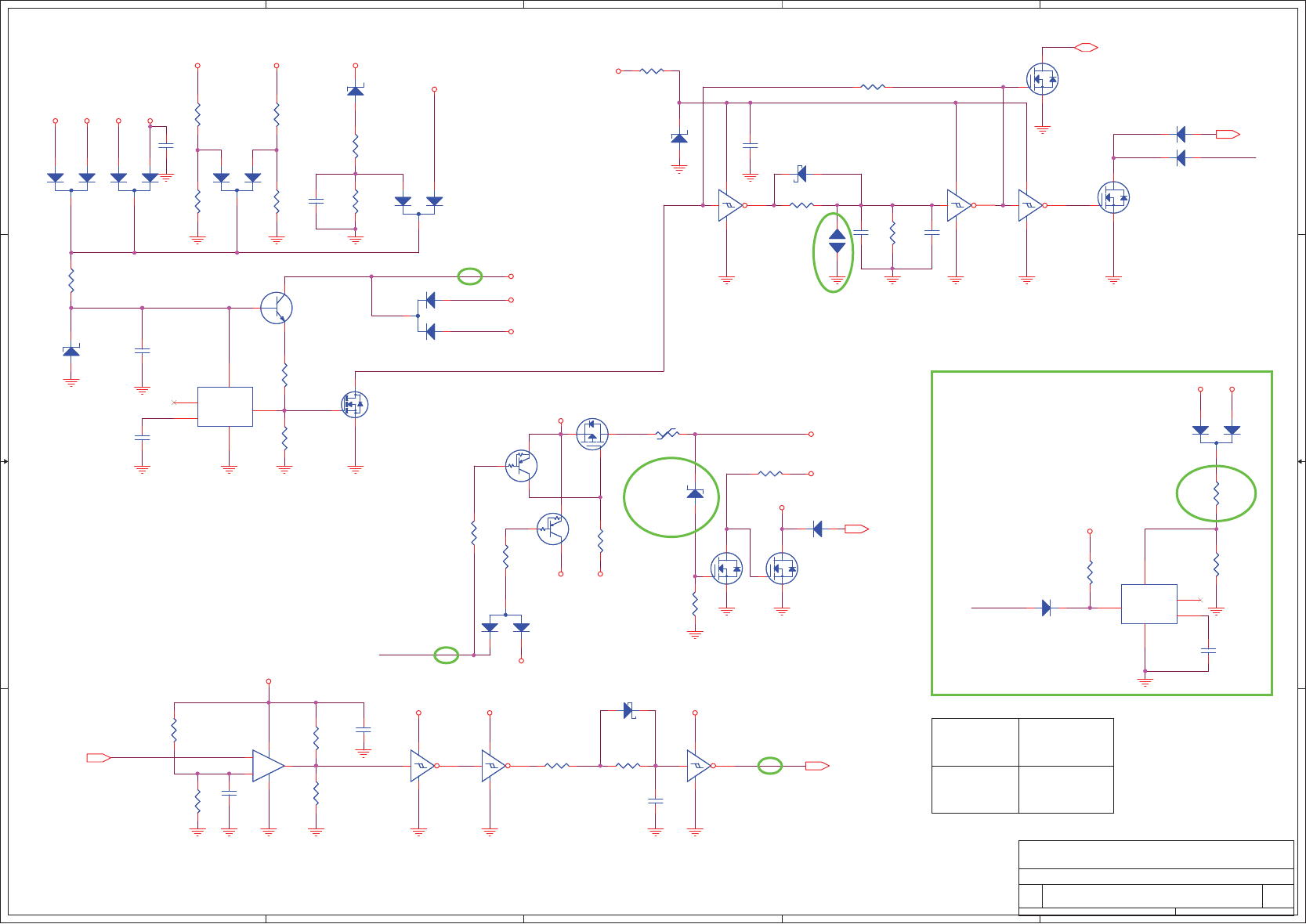Select the last Schmitt buffer before the bottom output port
Screen dimensions: 1306x924
click(x=700, y=766)
